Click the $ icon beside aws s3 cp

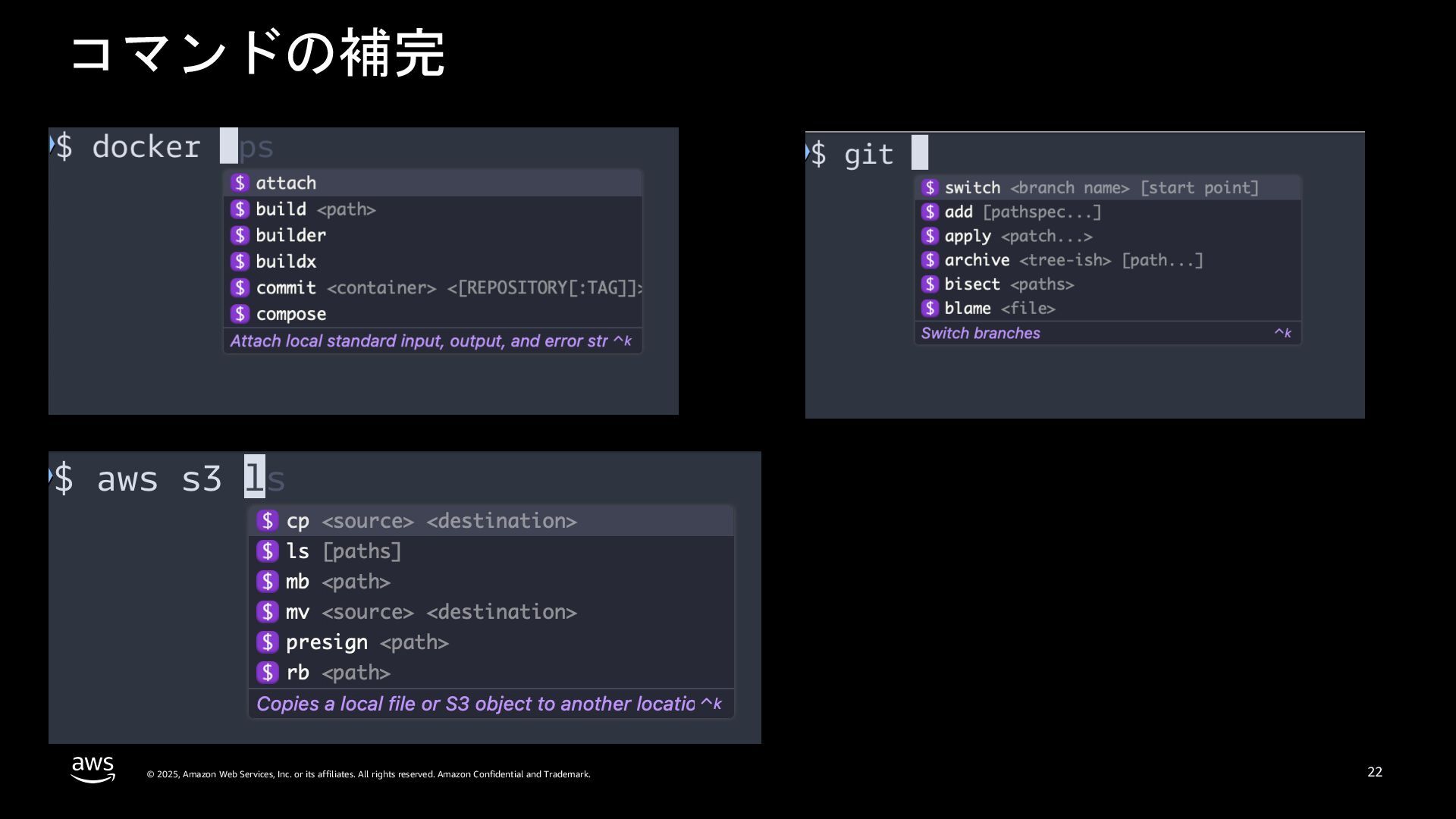coord(267,521)
